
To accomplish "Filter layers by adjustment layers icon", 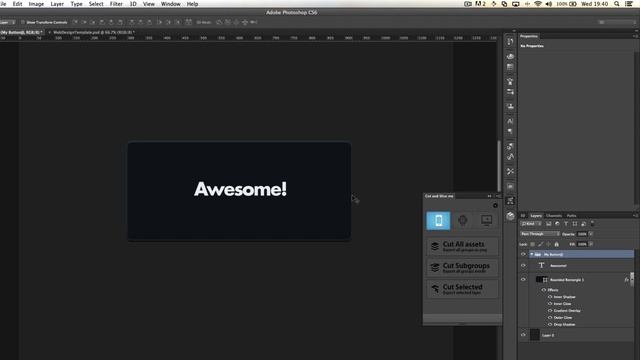I will [557, 224].
